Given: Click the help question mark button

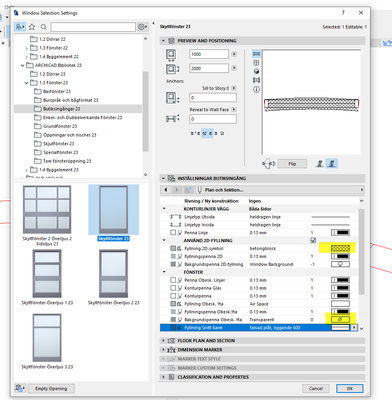Looking at the screenshot, I should (343, 13).
